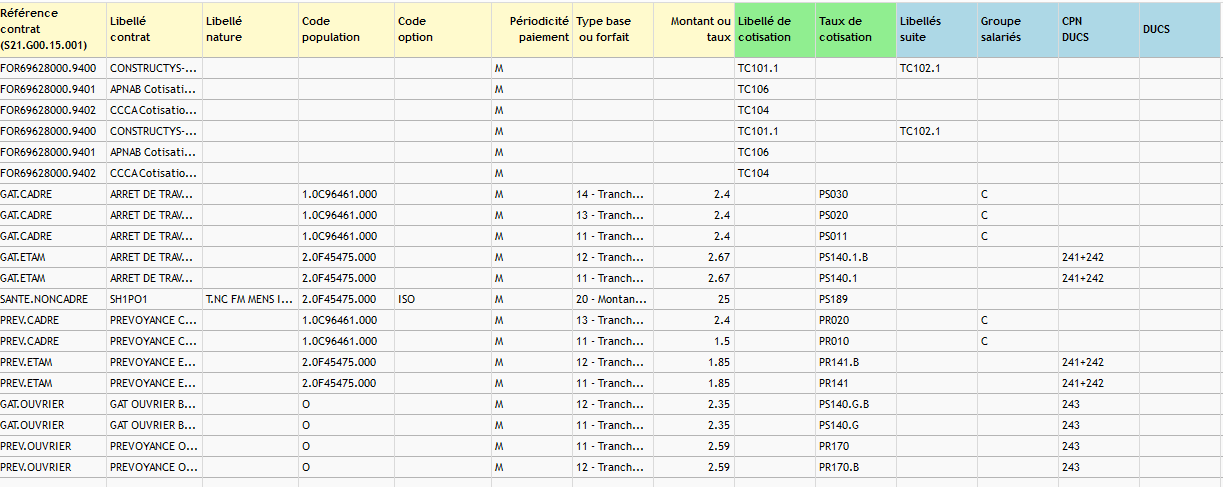
Task: Select the blue Libellés suite column header
Action: point(937,29)
